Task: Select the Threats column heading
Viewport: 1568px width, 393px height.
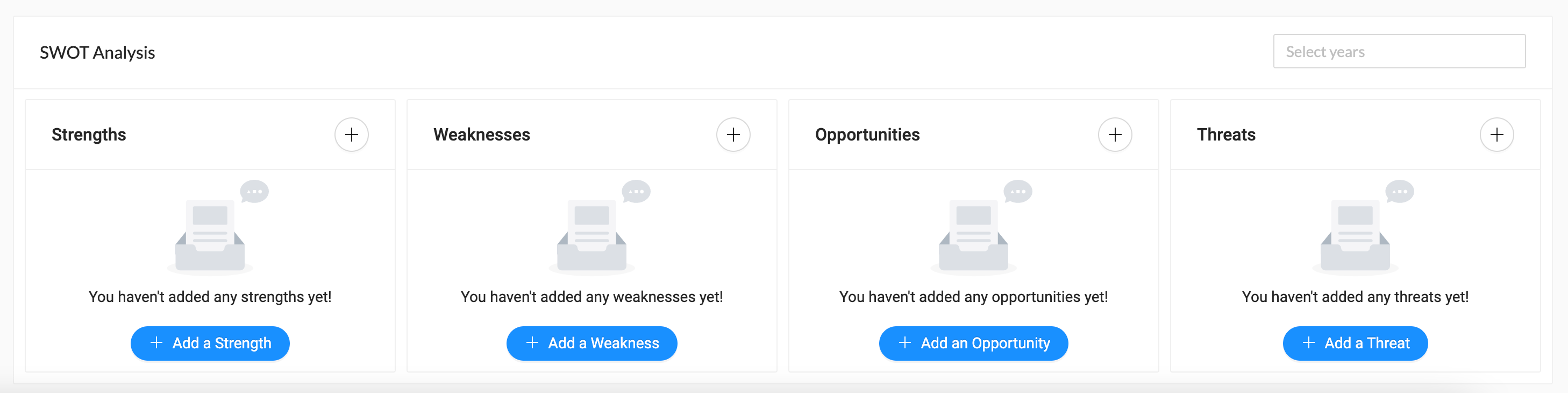Action: coord(1226,135)
